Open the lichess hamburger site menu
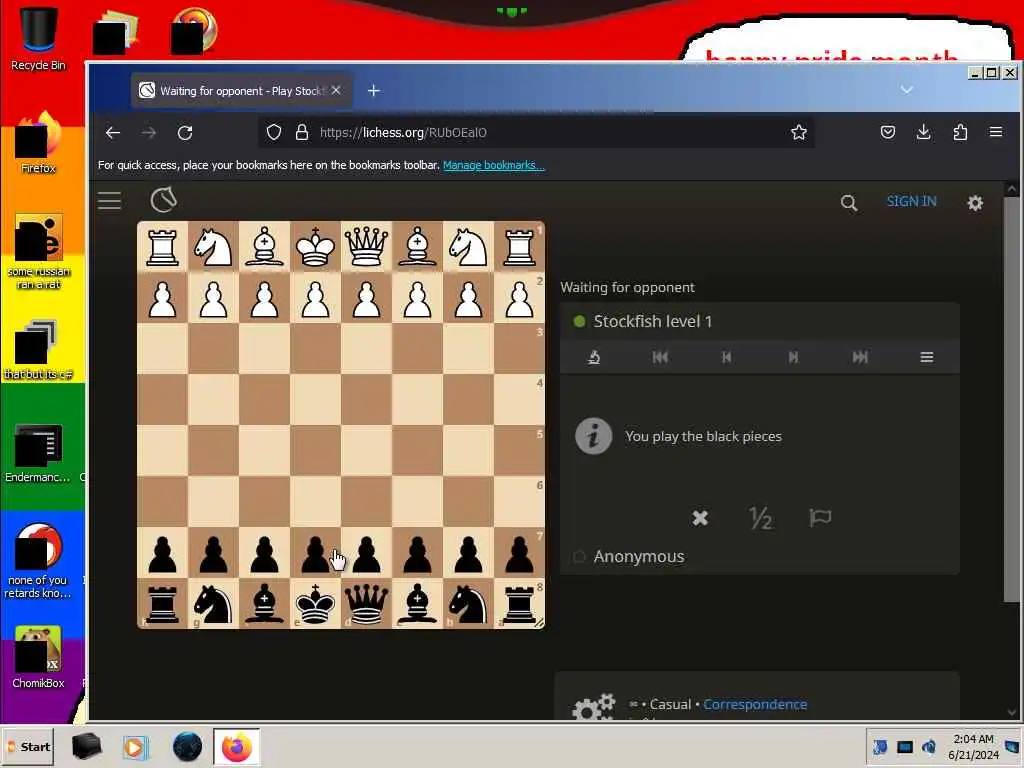 [x=110, y=201]
